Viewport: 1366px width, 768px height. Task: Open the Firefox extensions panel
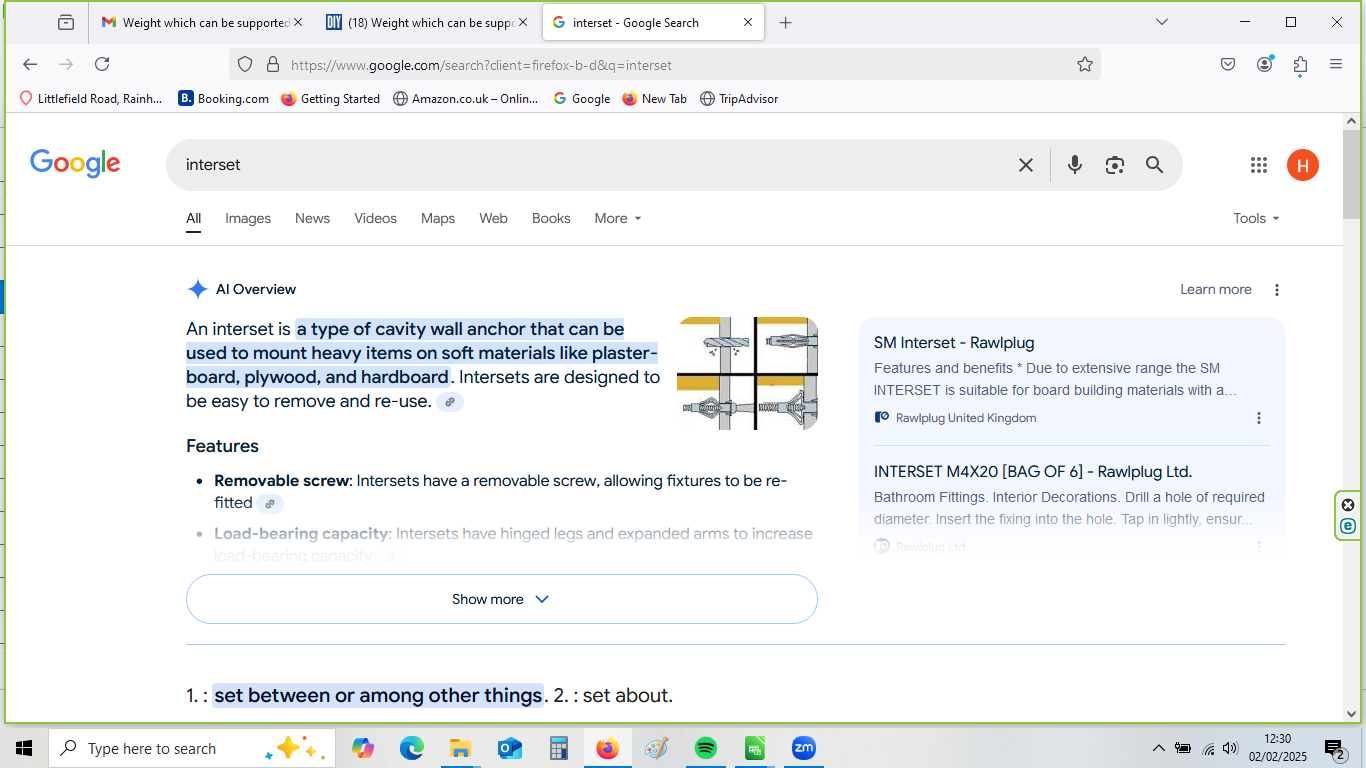click(x=1300, y=65)
